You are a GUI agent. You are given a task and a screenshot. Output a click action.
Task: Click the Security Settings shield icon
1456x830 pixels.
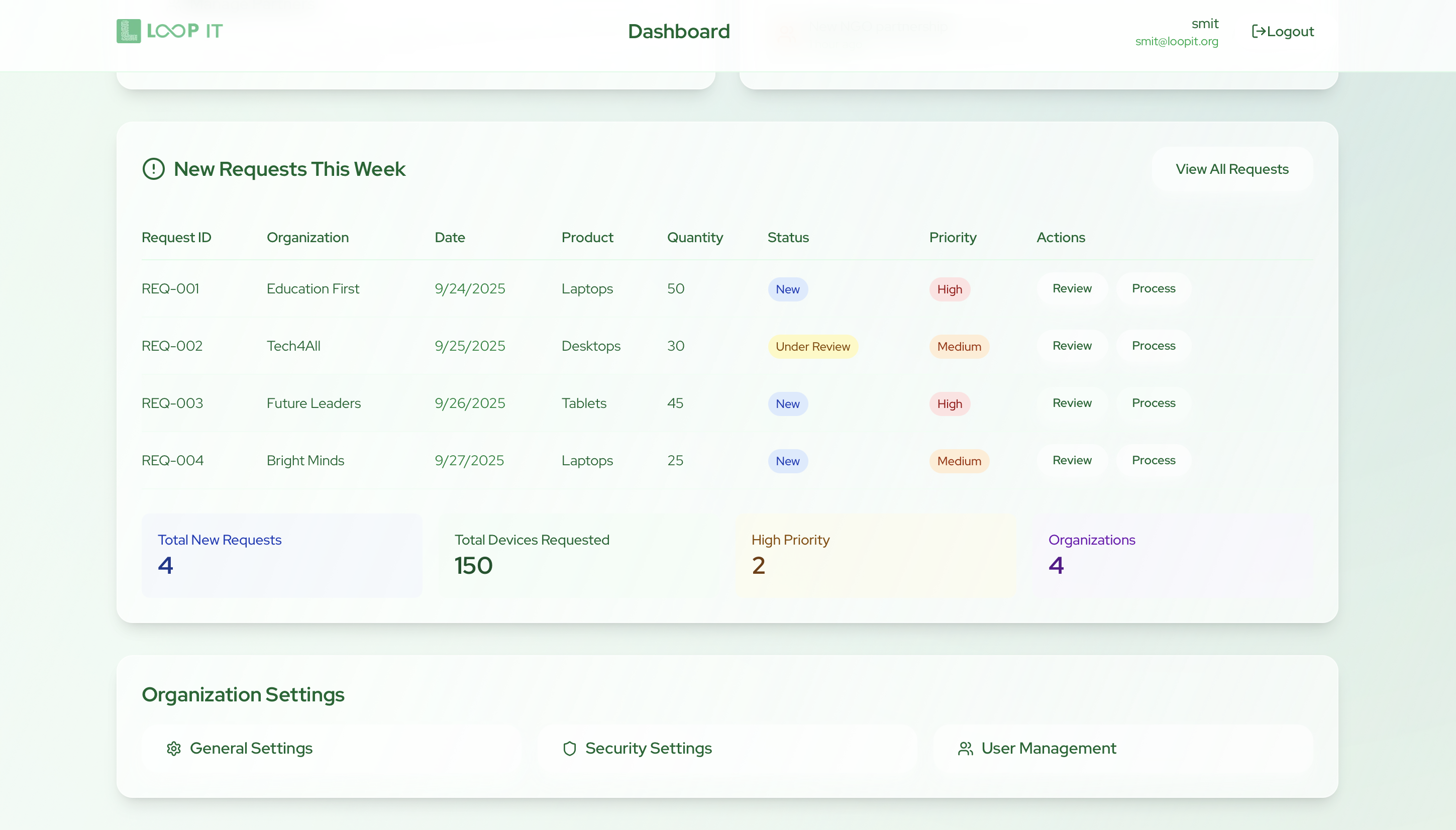tap(569, 749)
